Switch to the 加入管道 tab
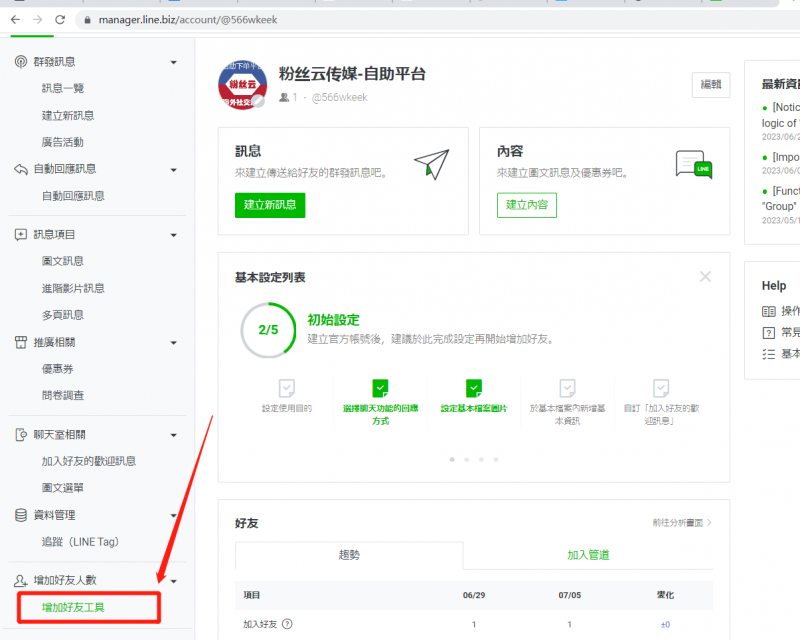800x640 pixels. coord(588,555)
